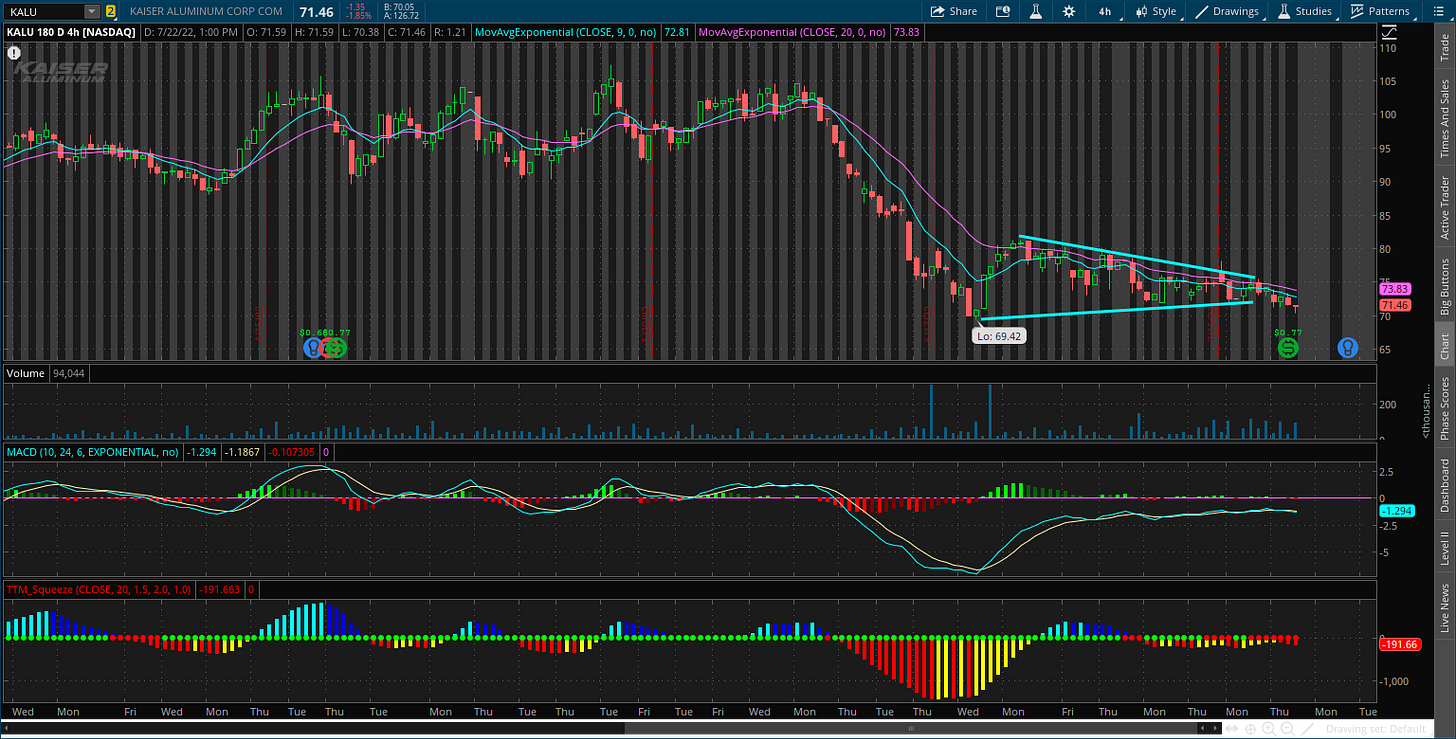Image resolution: width=1456 pixels, height=739 pixels.
Task: Click the last price 71.46 in header
Action: 319,12
